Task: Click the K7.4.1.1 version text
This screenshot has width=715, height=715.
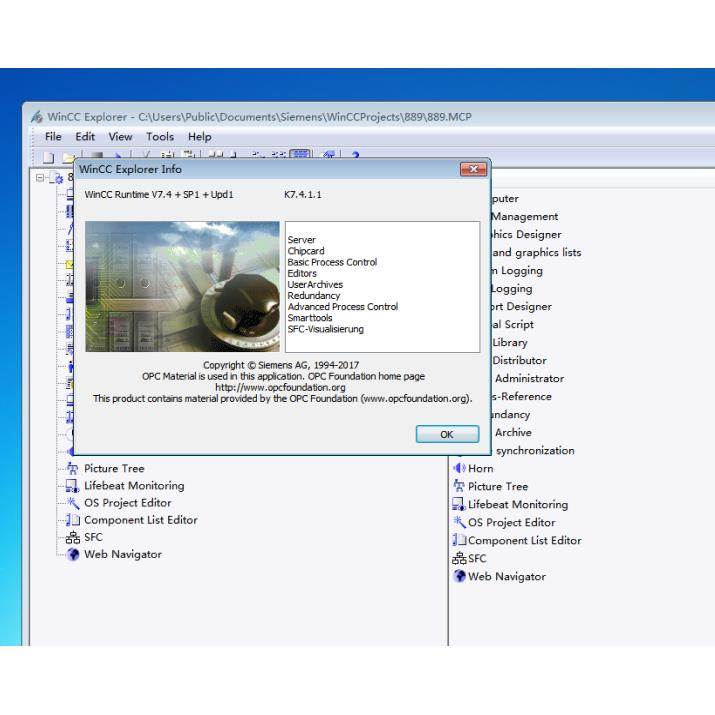Action: tap(303, 195)
